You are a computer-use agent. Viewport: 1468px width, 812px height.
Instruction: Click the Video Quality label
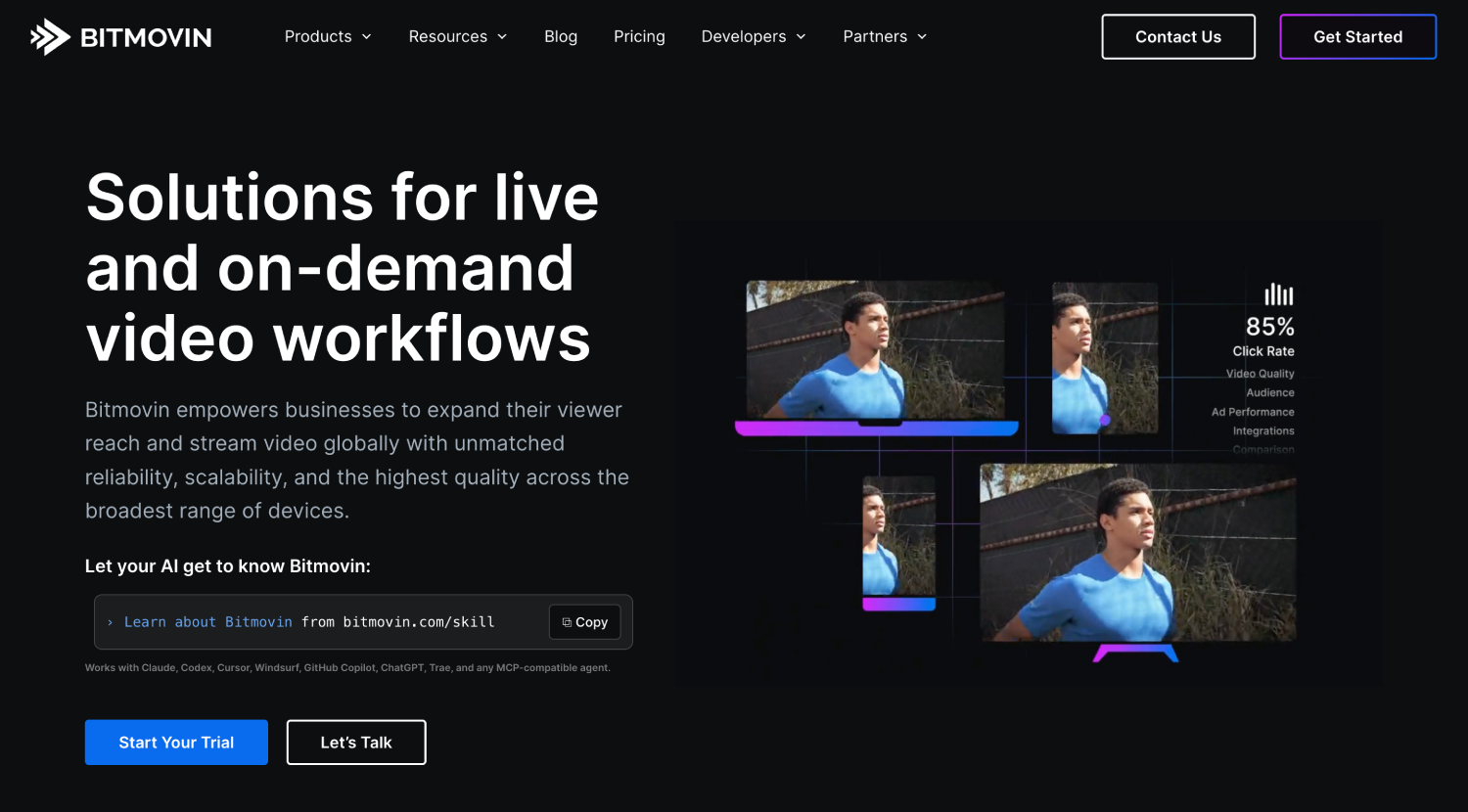(1261, 374)
